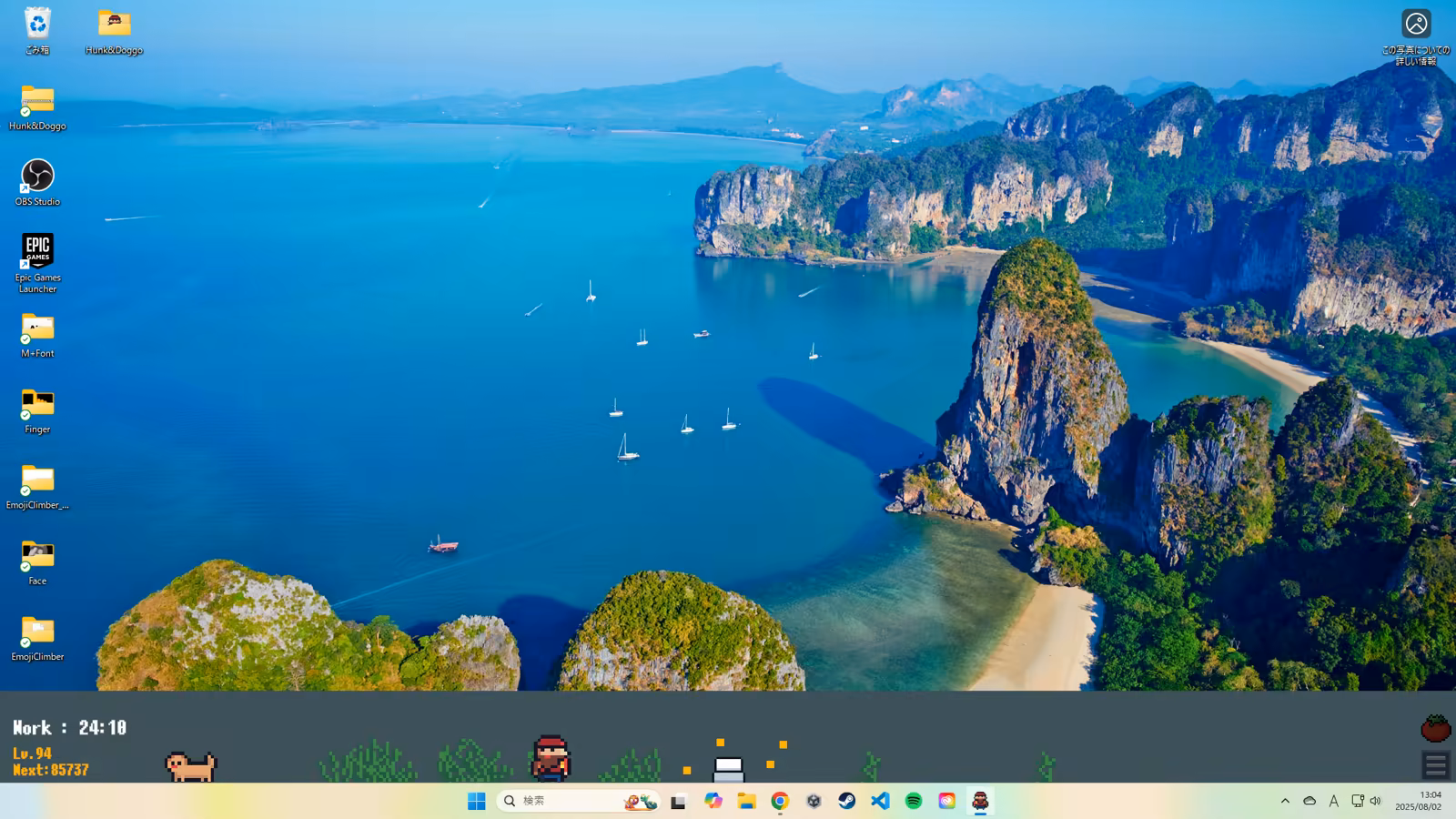
Task: Open Google Chrome from the taskbar
Action: pyautogui.click(x=780, y=801)
